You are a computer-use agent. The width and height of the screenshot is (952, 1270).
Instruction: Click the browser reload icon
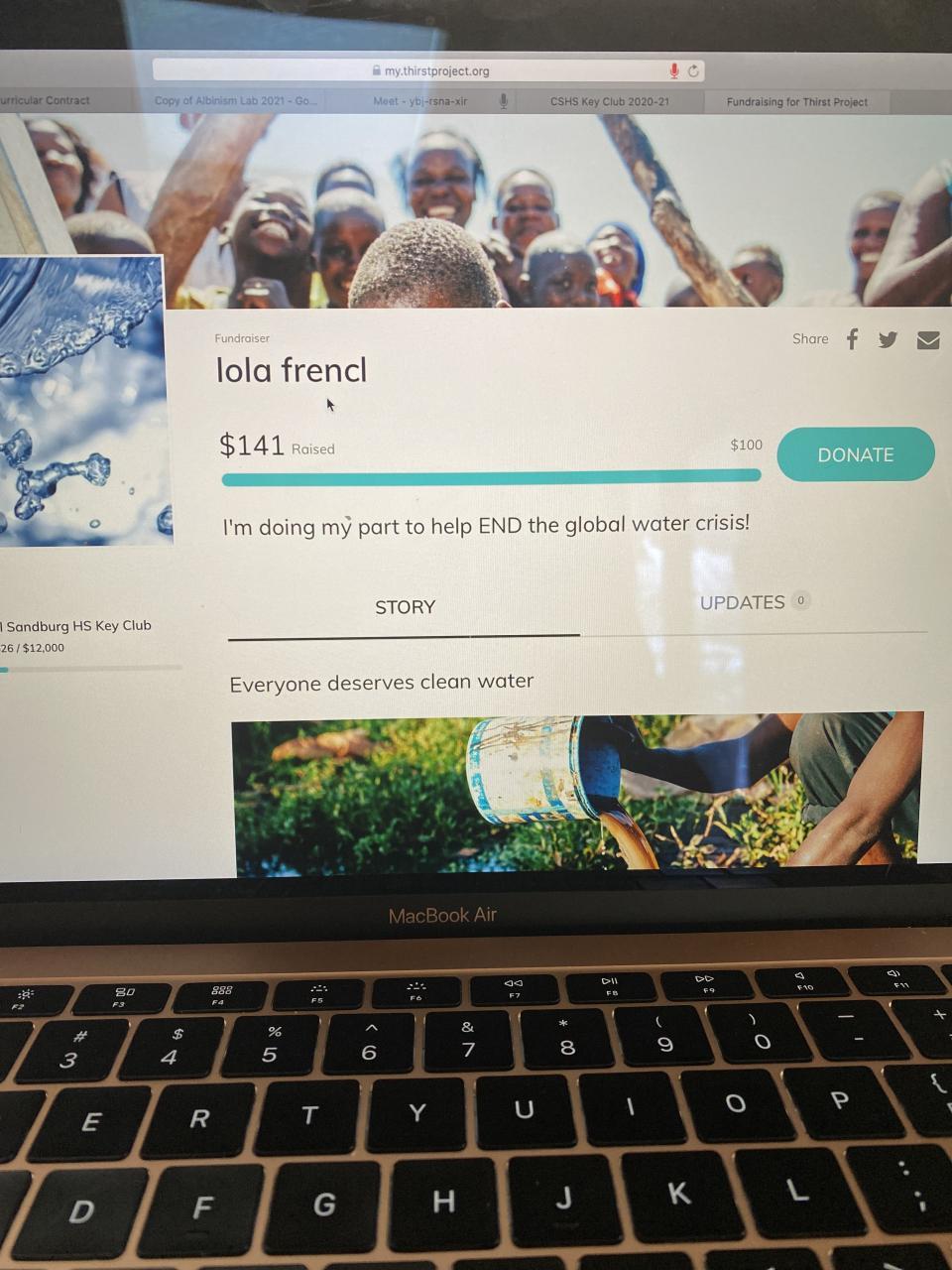click(693, 70)
